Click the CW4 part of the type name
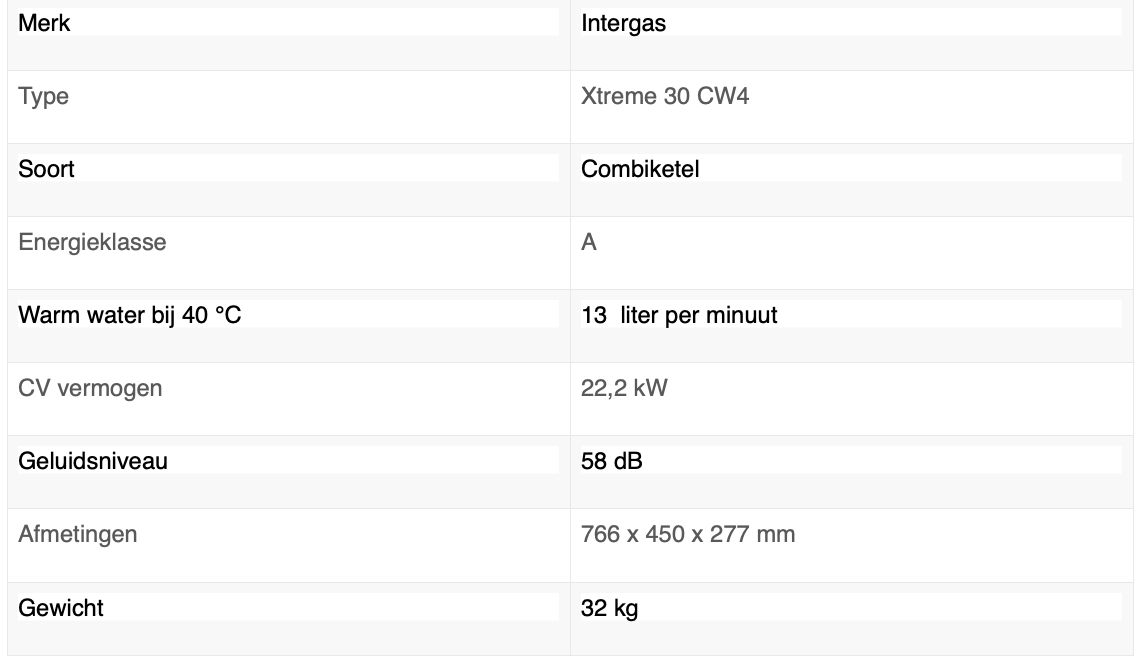The width and height of the screenshot is (1140, 662). [723, 97]
